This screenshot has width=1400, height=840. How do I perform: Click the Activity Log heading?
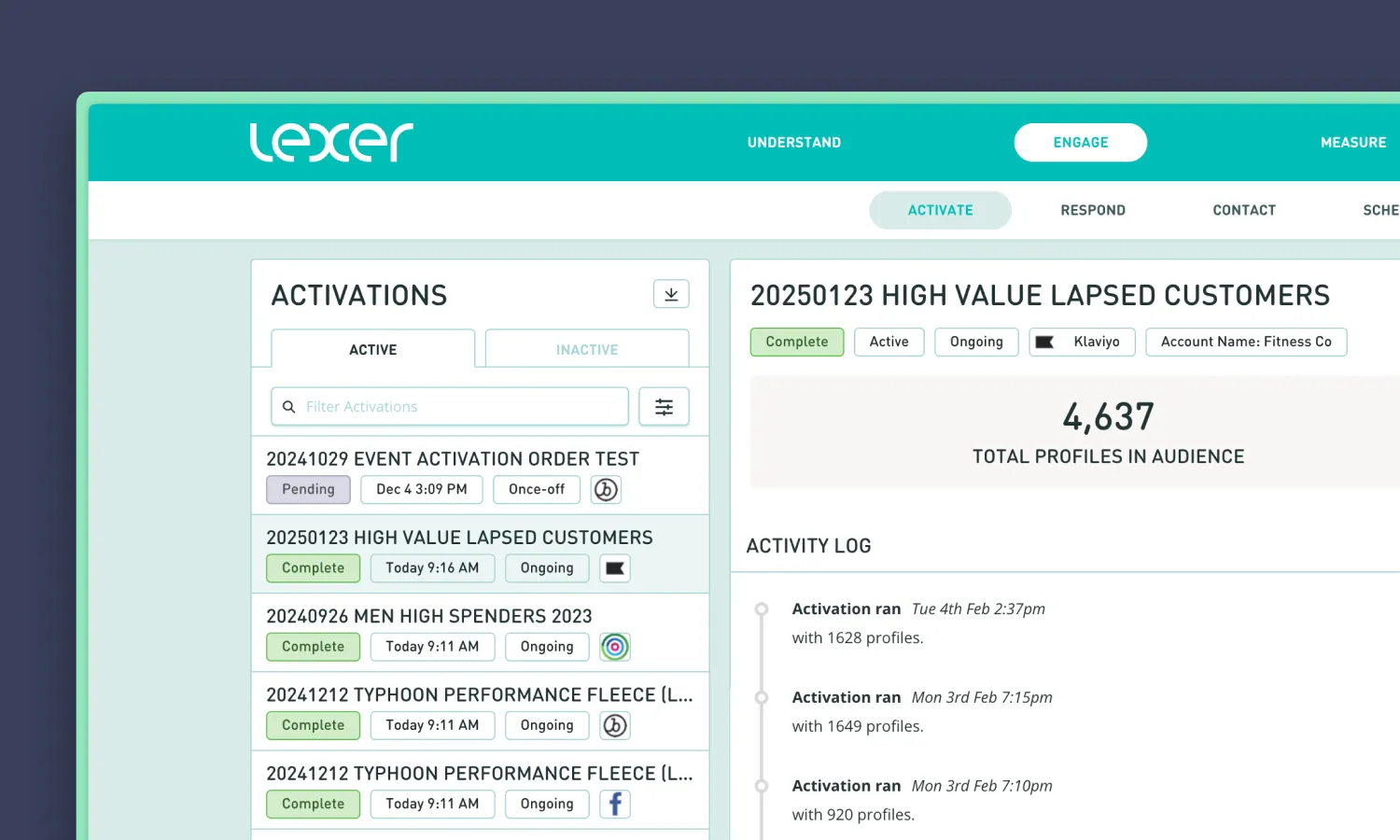pyautogui.click(x=809, y=546)
